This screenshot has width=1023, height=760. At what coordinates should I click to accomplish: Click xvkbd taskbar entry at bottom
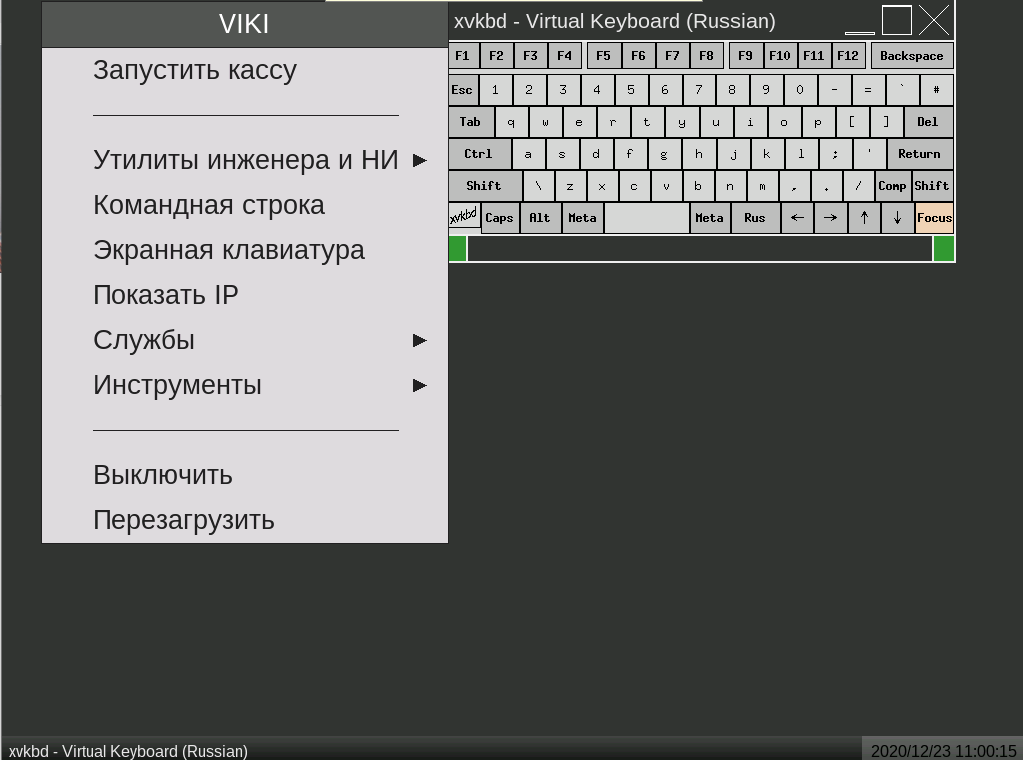click(x=128, y=751)
